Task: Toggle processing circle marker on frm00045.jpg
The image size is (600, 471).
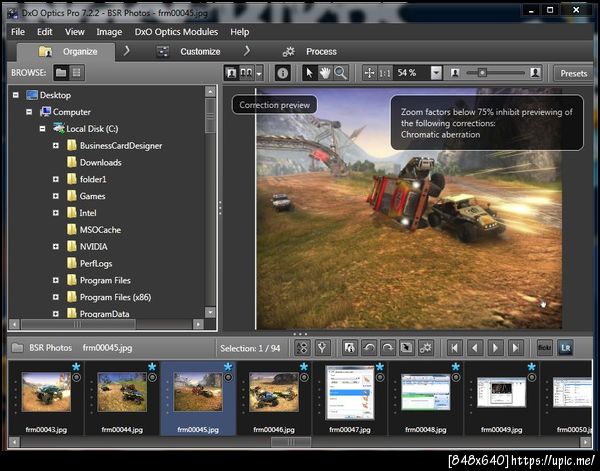Action: coord(228,378)
